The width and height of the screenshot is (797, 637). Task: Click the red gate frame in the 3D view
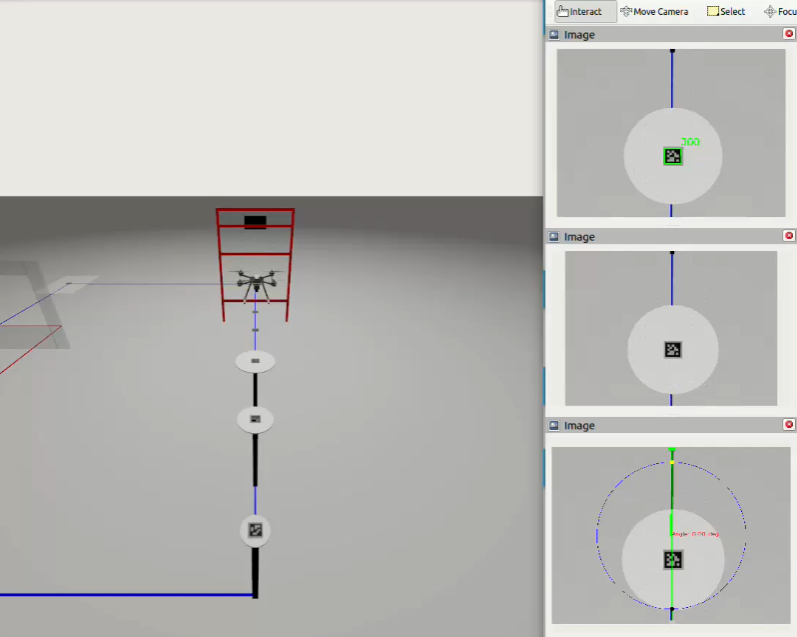255,264
